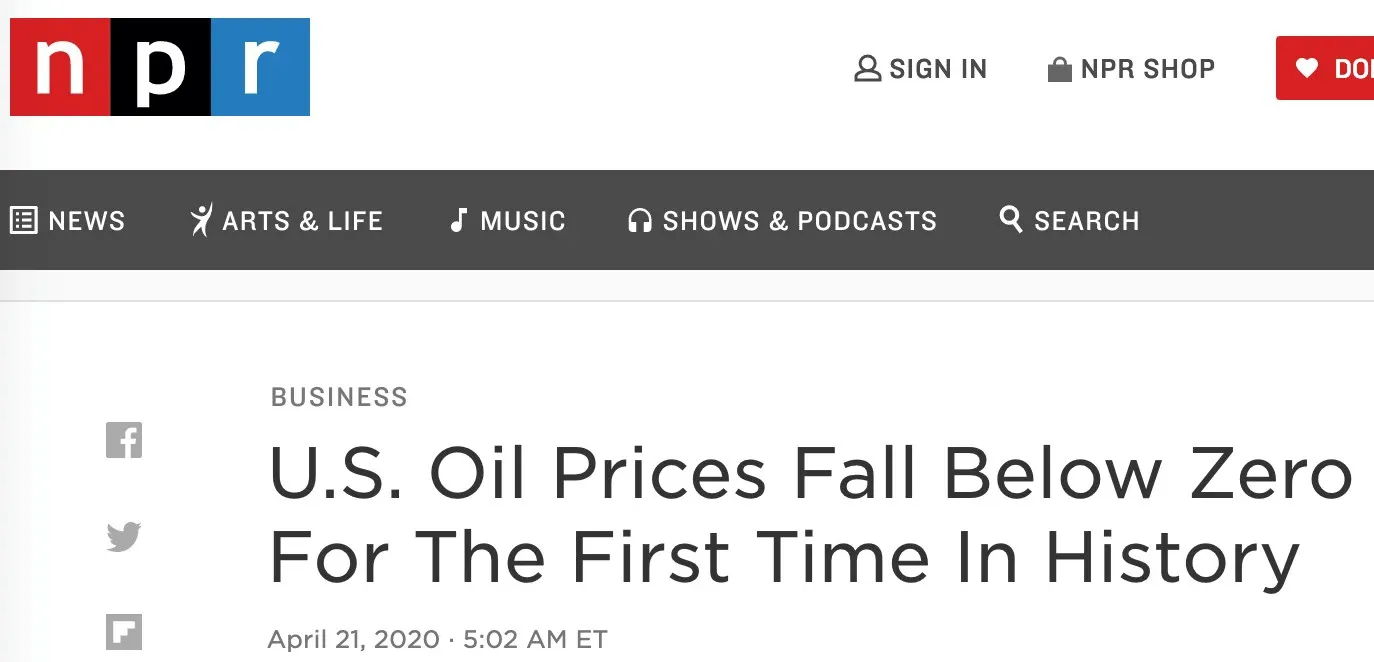Click the Sign In link text

pos(938,69)
